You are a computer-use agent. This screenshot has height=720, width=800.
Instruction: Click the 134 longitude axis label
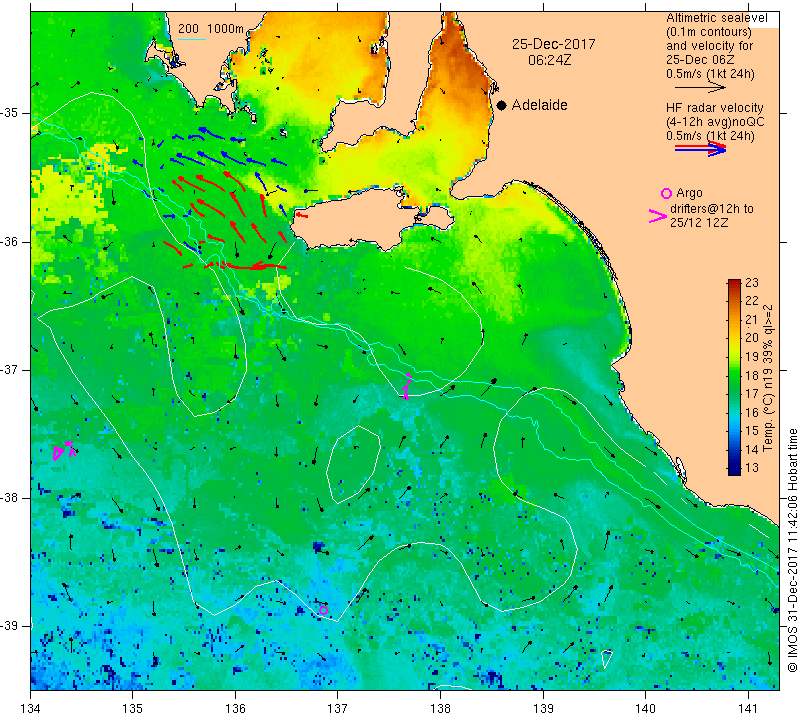pyautogui.click(x=31, y=709)
